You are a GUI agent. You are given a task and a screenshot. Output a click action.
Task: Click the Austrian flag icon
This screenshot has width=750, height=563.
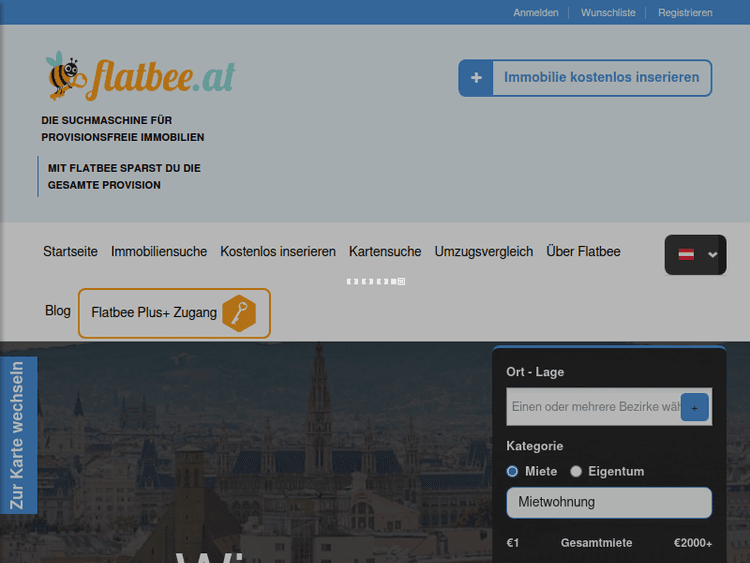coord(686,255)
